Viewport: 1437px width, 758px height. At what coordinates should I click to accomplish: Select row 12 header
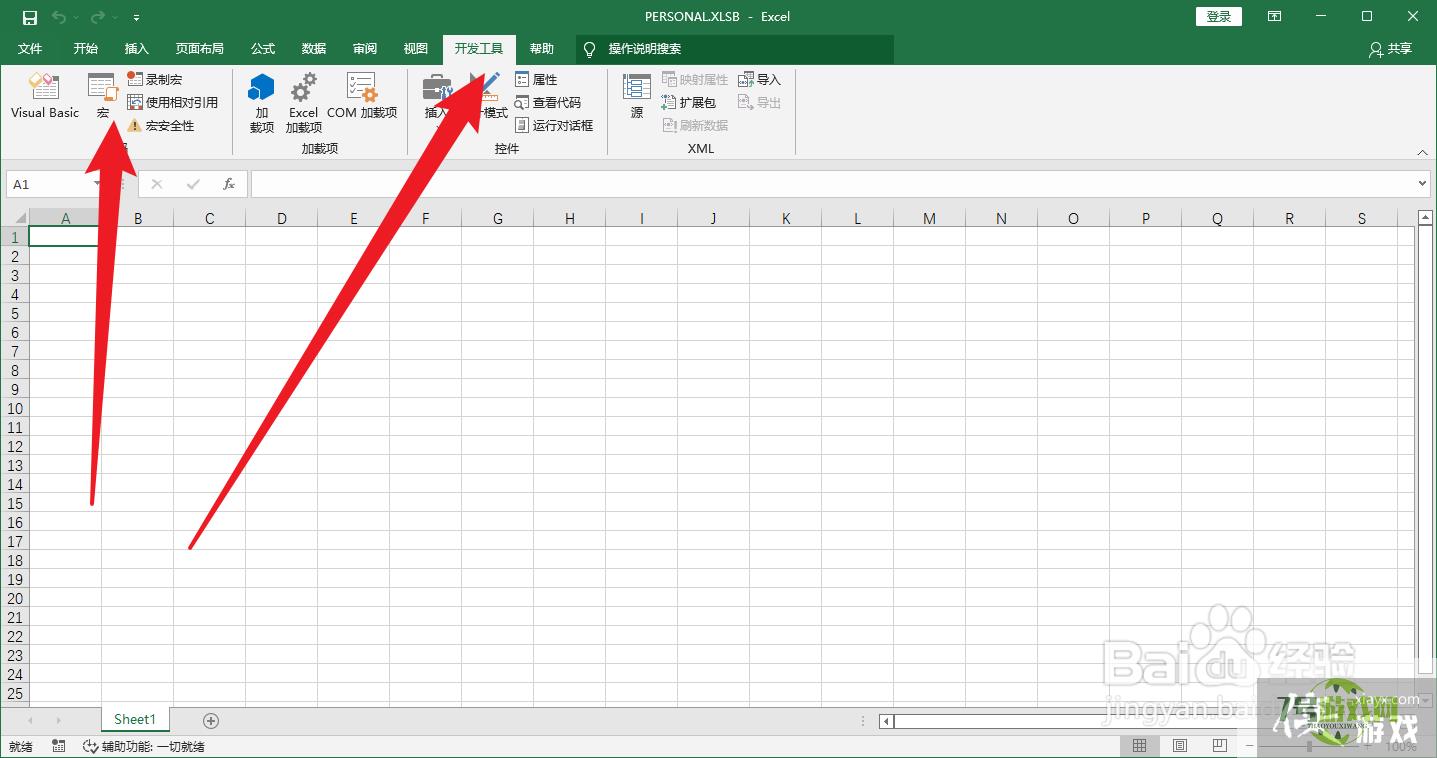click(x=15, y=446)
